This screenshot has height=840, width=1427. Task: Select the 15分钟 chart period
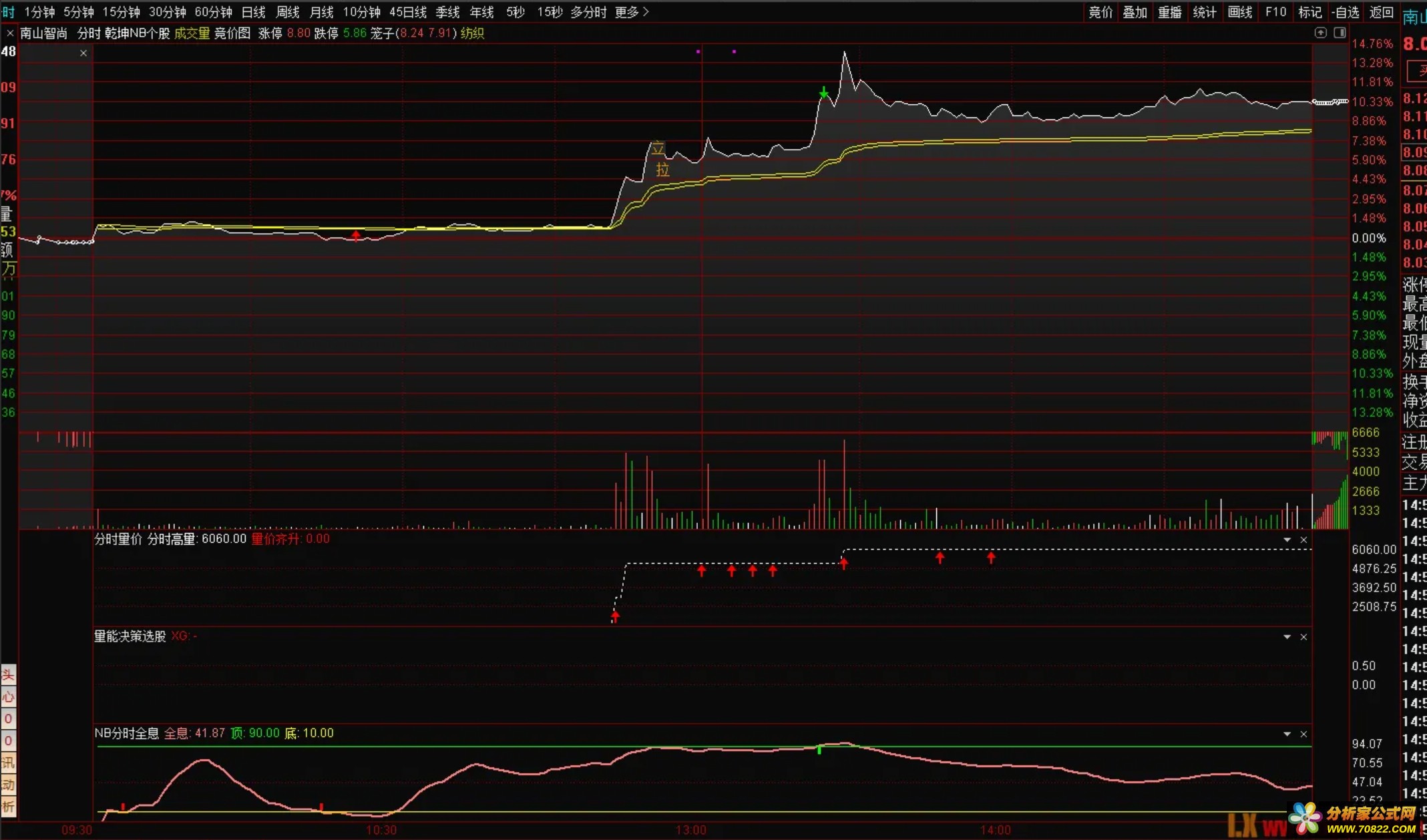(122, 12)
